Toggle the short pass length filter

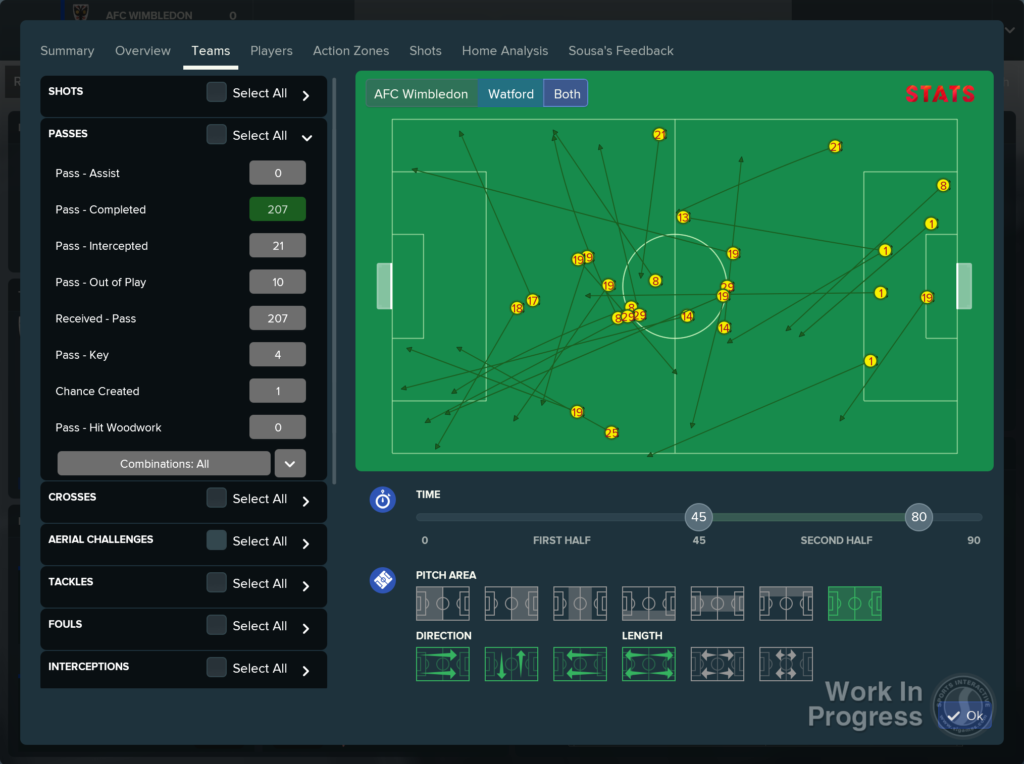click(x=786, y=664)
